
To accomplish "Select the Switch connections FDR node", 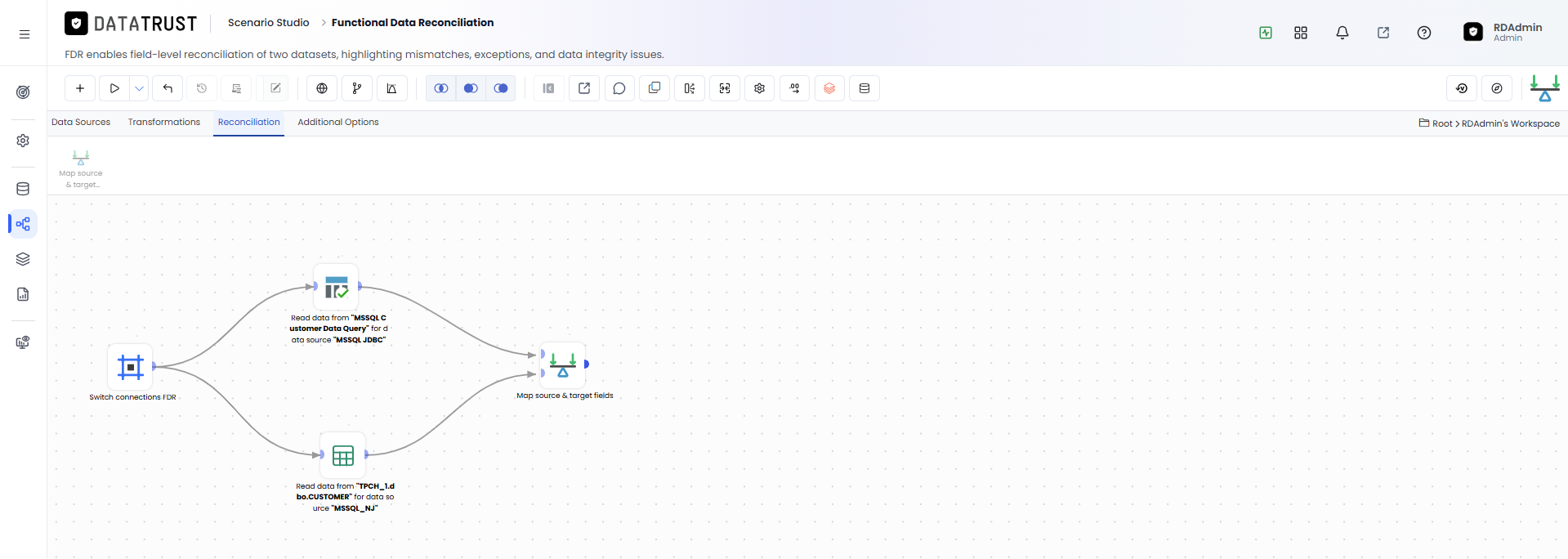I will click(x=131, y=367).
